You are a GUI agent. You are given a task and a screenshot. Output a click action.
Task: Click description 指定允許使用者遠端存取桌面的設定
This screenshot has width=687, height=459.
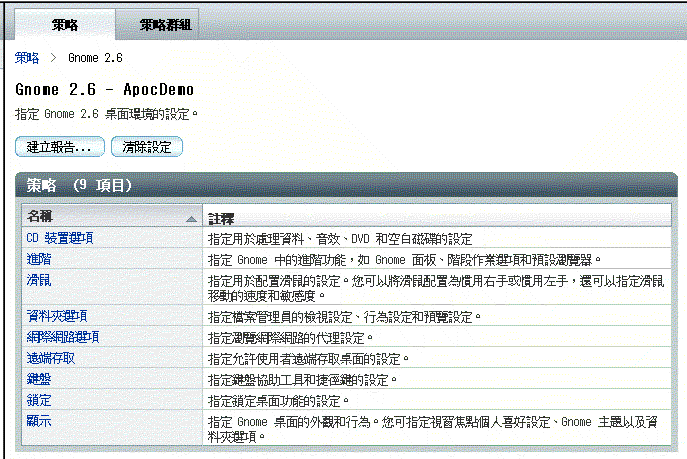tap(308, 359)
